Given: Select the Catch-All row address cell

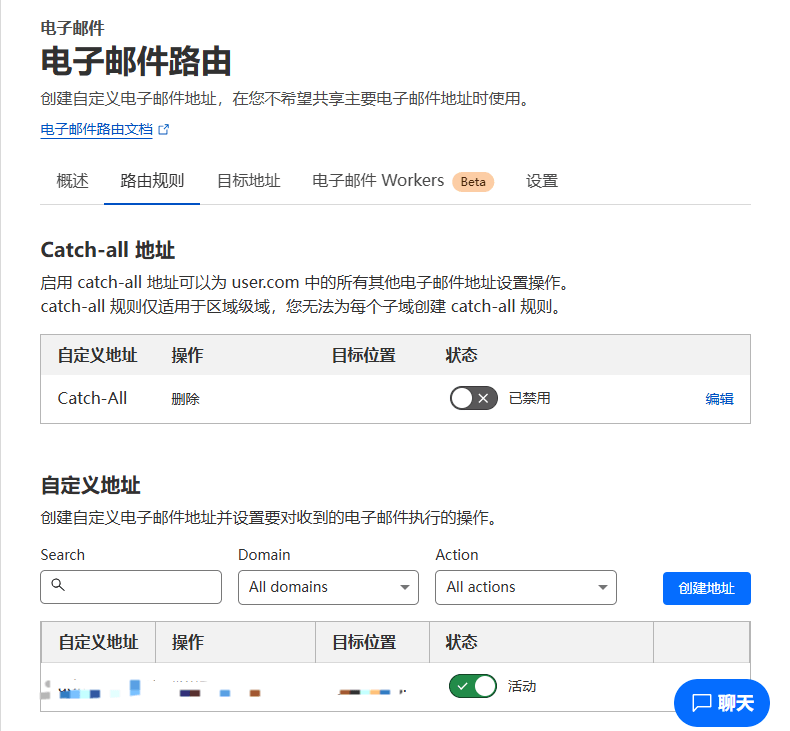Looking at the screenshot, I should tap(92, 398).
